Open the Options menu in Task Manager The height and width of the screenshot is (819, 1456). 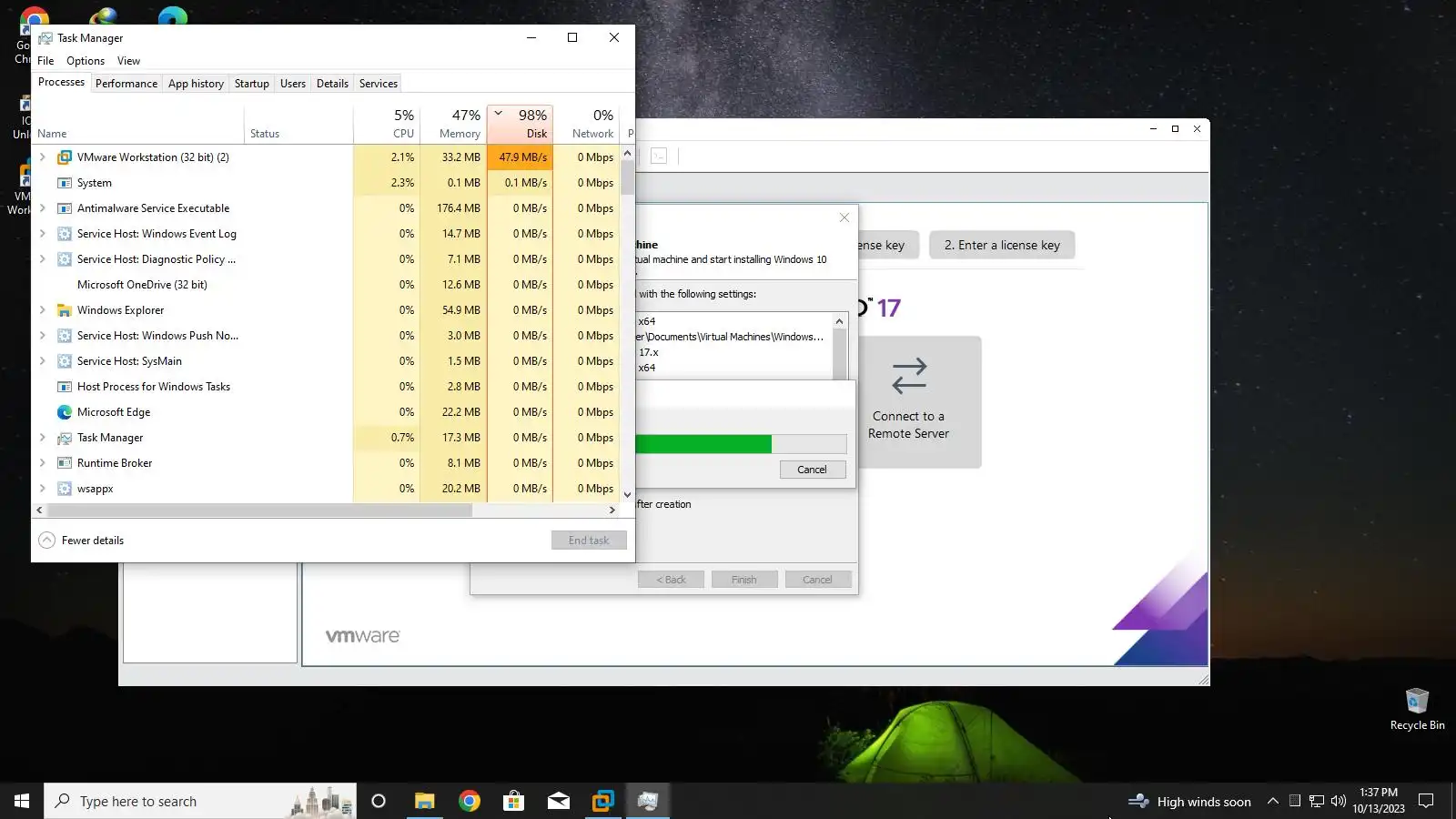click(86, 61)
